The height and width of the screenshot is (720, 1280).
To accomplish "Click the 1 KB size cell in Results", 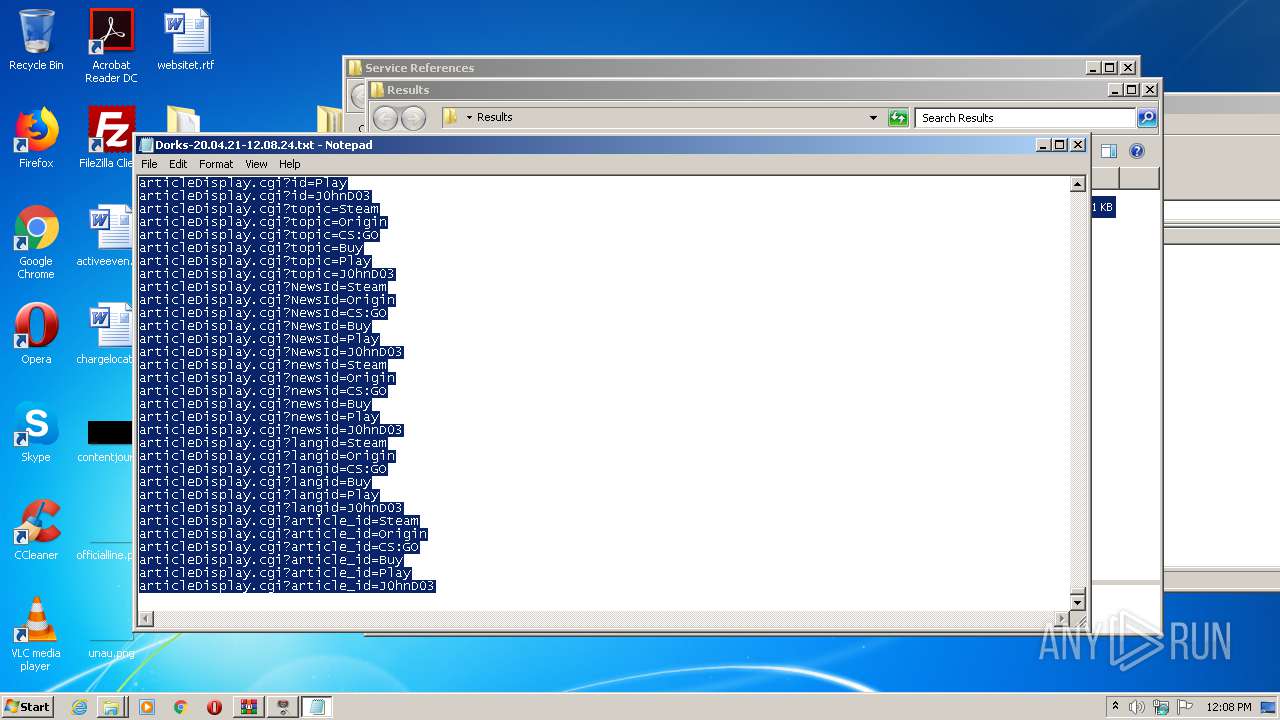I will click(x=1102, y=207).
